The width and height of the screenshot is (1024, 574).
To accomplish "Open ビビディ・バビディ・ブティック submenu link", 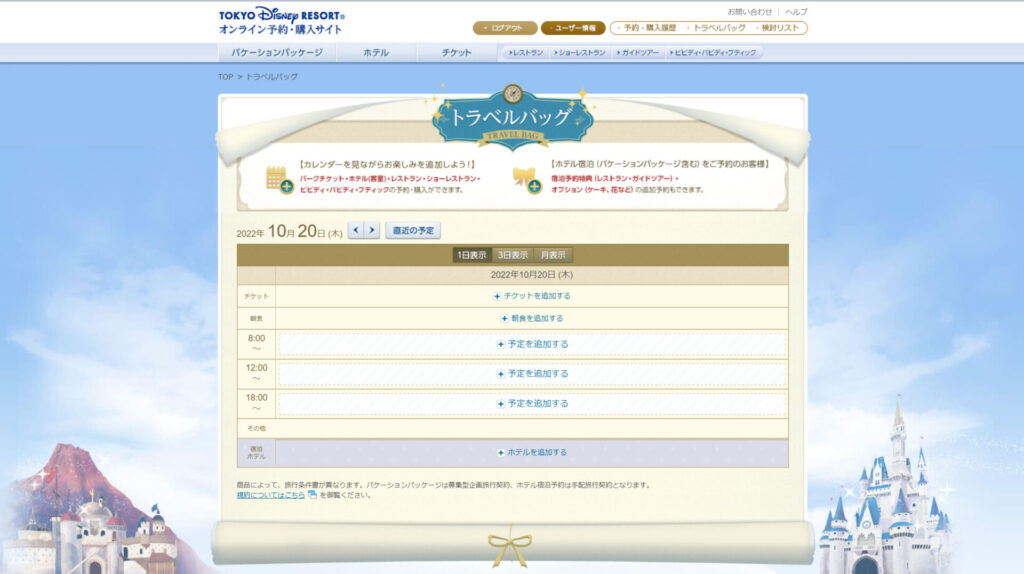I will coord(713,52).
